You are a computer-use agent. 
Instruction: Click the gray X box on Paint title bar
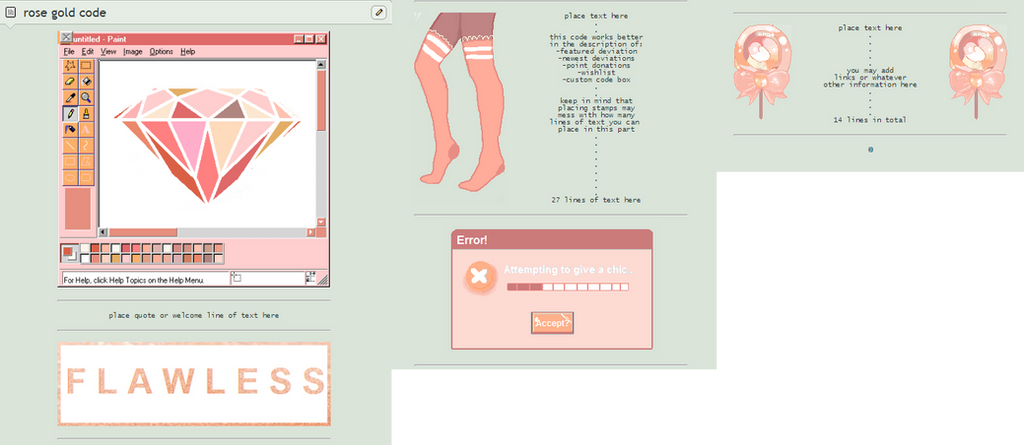(67, 38)
